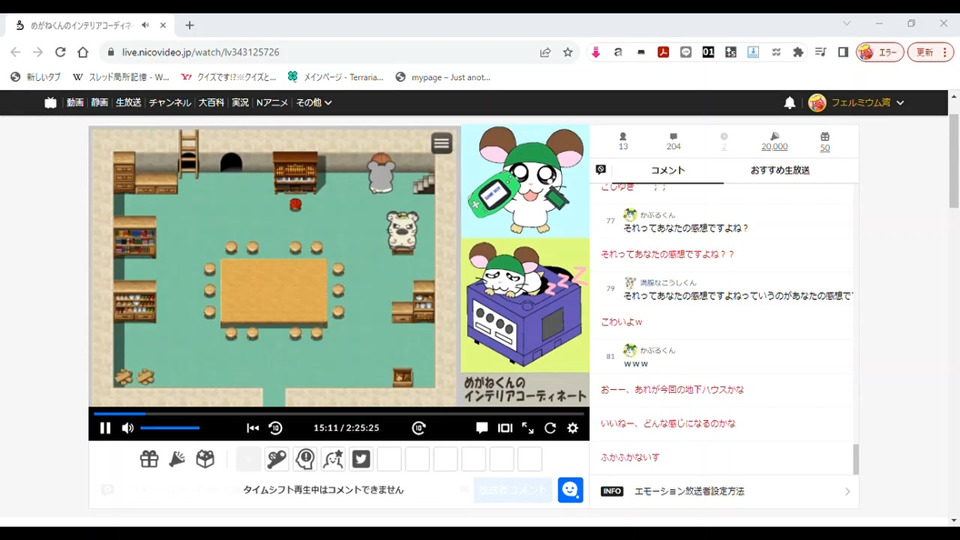Share the broadcast on Twitter
Viewport: 960px width, 540px height.
(361, 459)
